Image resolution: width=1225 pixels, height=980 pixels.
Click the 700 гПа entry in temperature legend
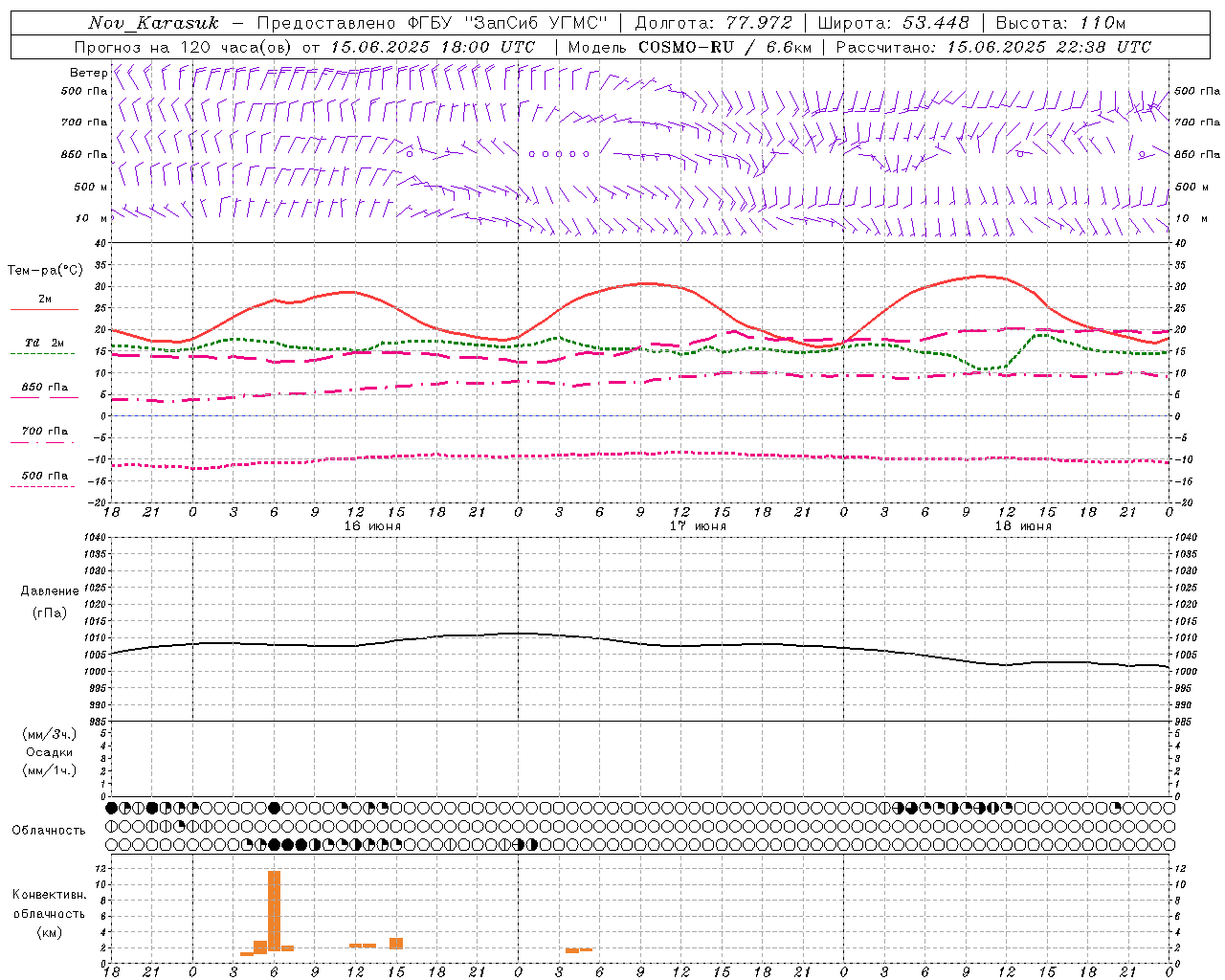[44, 432]
